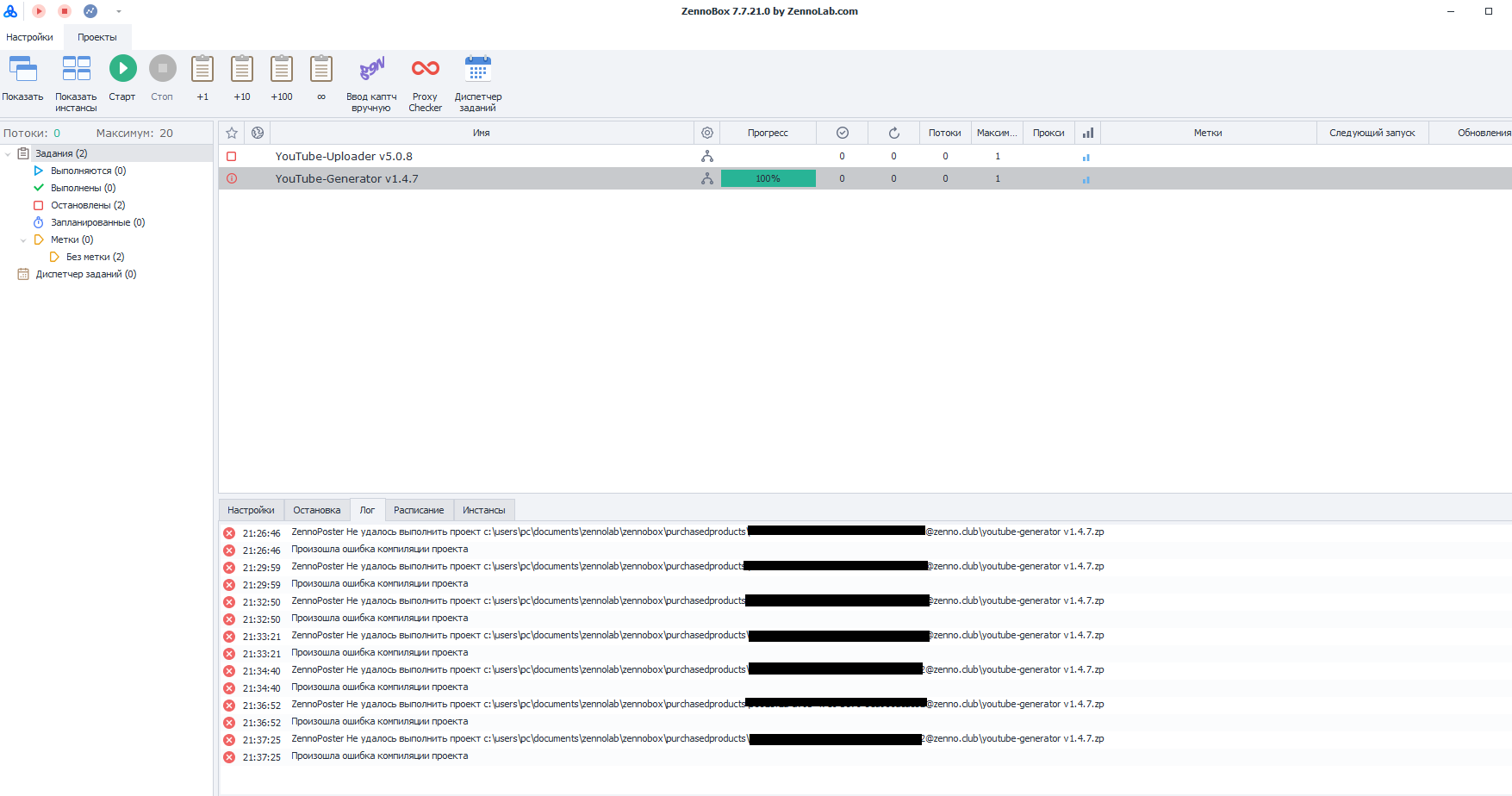Viewport: 1512px width, 796px height.
Task: Click the ZennoBox logo in the title bar
Action: tap(10, 11)
